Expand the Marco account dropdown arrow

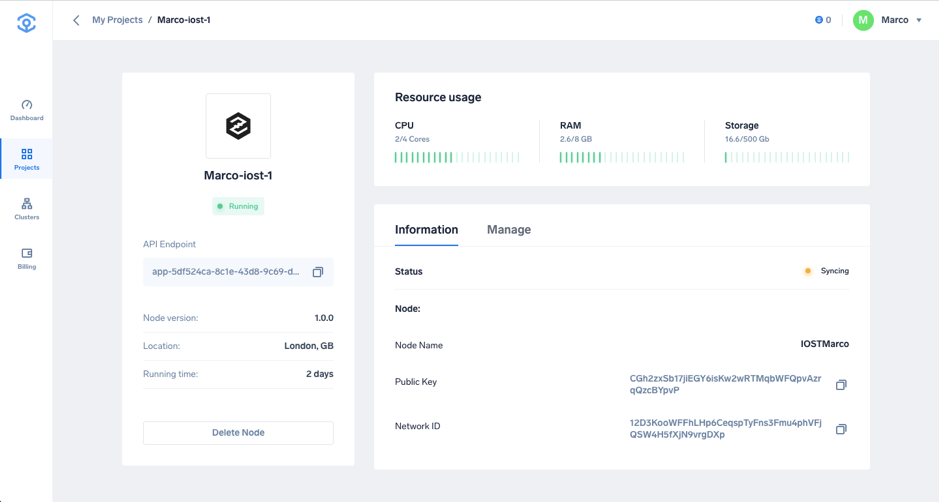click(919, 20)
